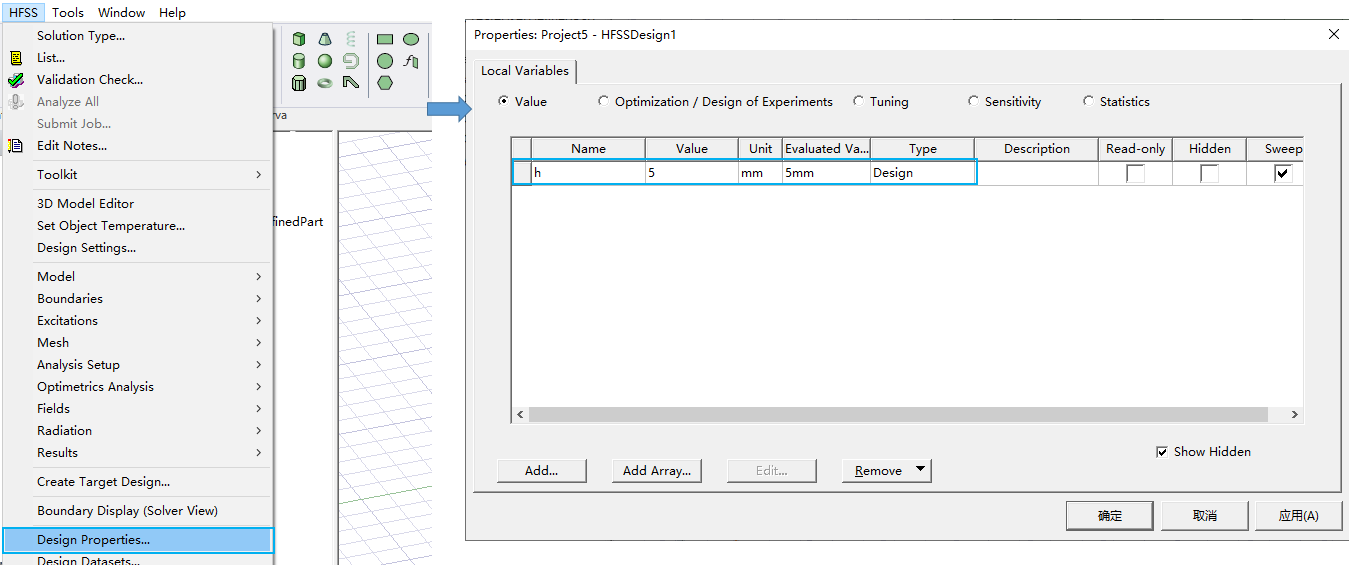Select the Draw Helix tool
This screenshot has height=565, width=1349.
351,39
